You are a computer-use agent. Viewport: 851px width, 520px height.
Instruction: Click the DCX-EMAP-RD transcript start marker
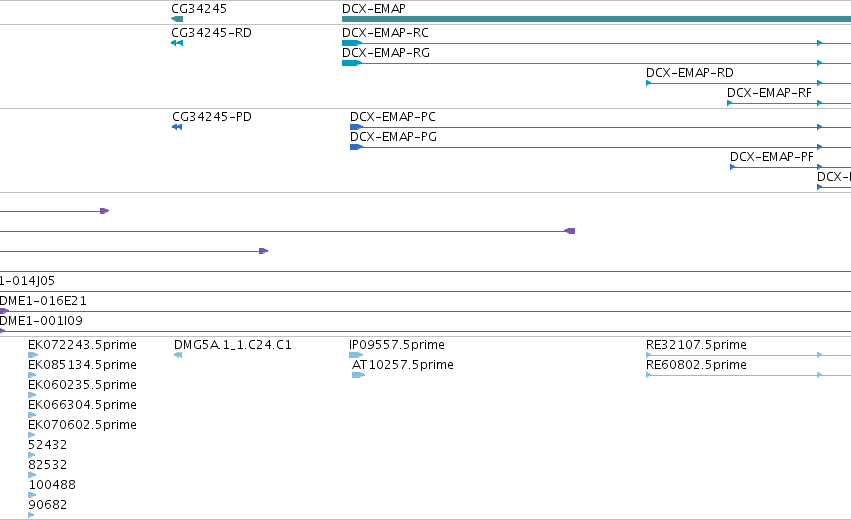pos(649,83)
